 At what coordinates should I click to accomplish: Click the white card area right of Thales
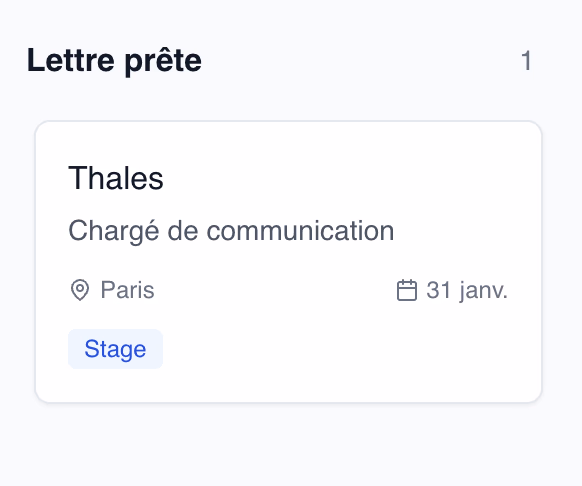coord(334,178)
